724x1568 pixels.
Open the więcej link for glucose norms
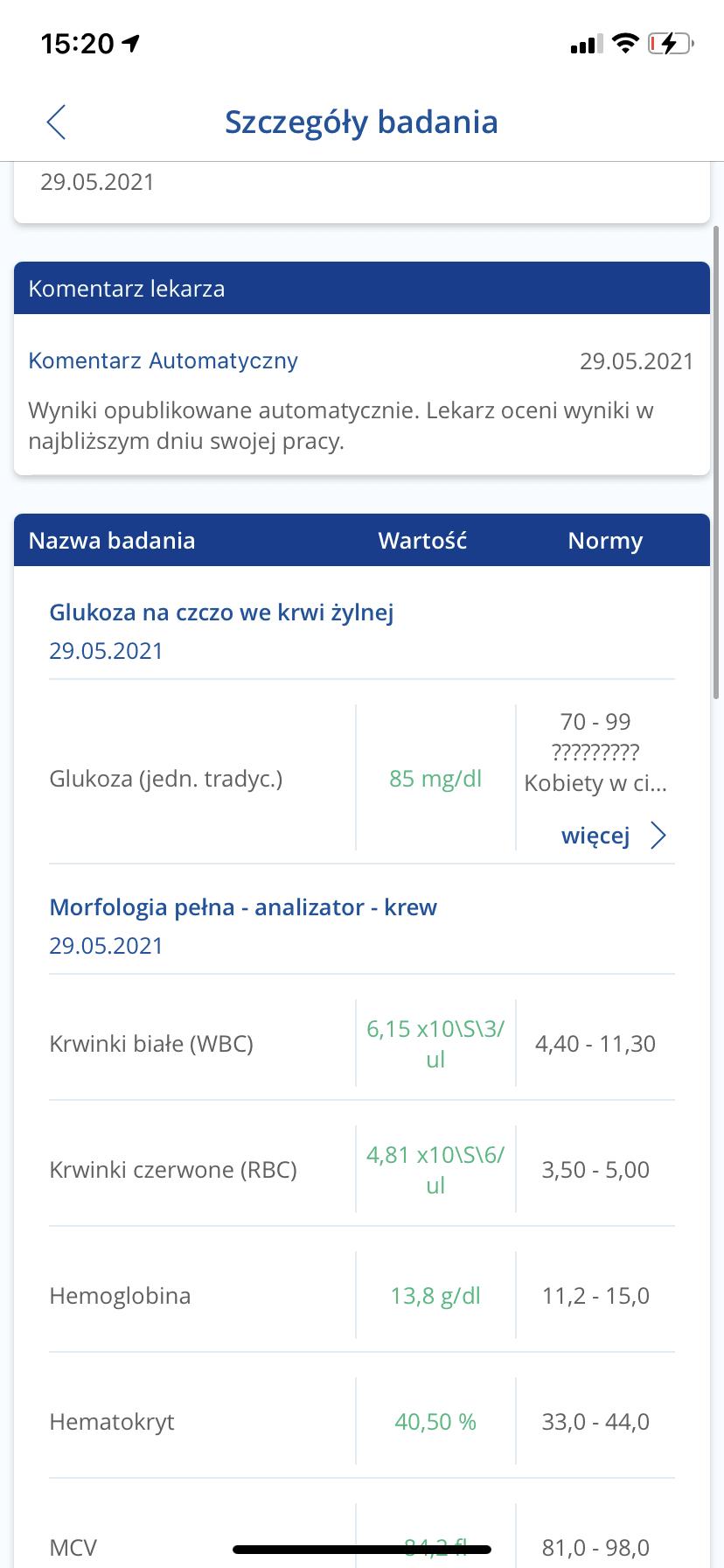tap(595, 836)
